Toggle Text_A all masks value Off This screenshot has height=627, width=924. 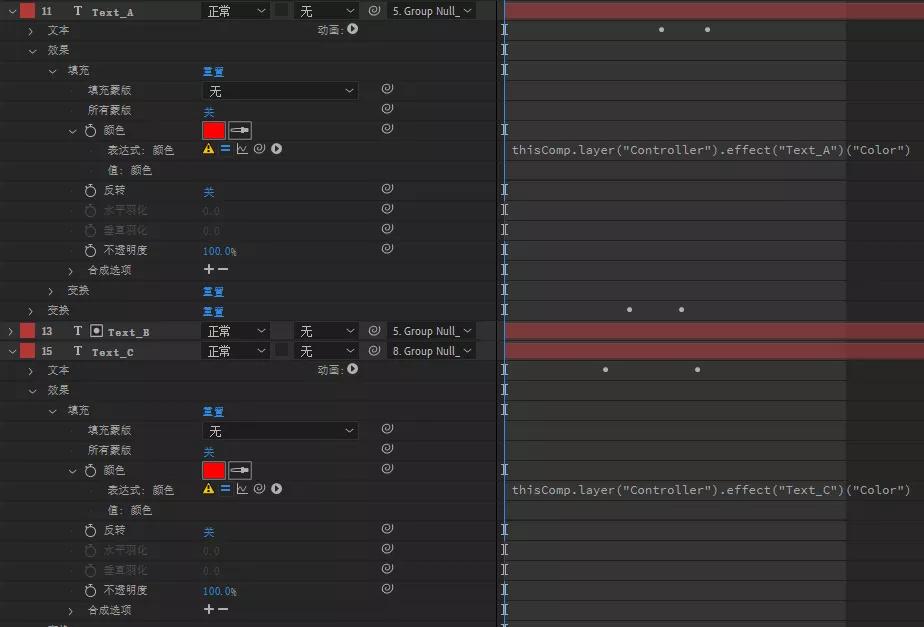(x=209, y=111)
